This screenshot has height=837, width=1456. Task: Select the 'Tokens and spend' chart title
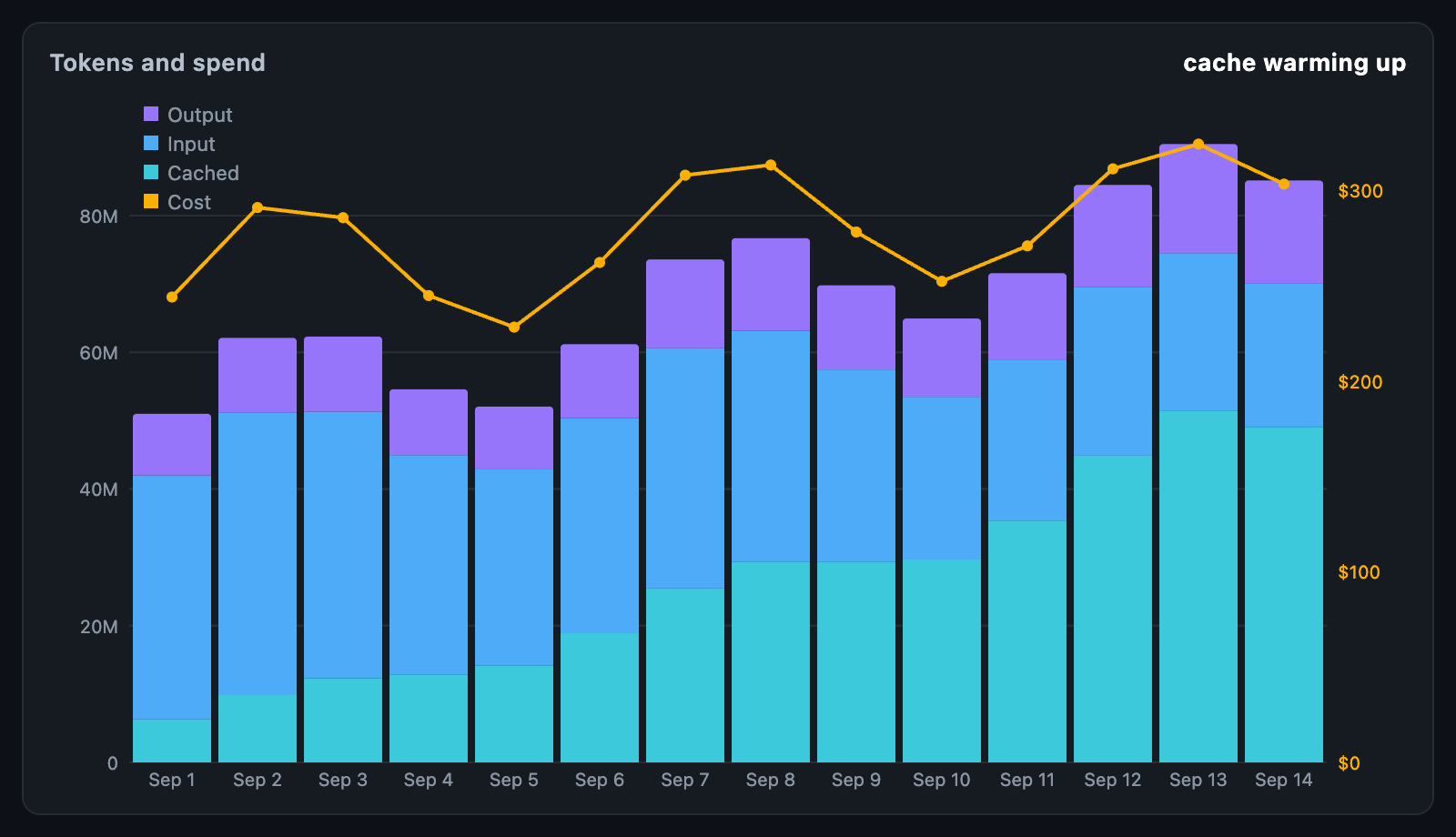pos(157,63)
